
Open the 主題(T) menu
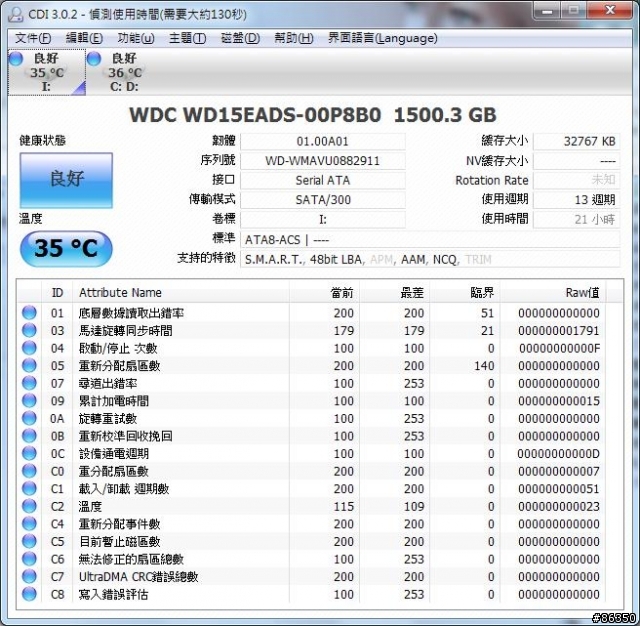click(x=187, y=38)
